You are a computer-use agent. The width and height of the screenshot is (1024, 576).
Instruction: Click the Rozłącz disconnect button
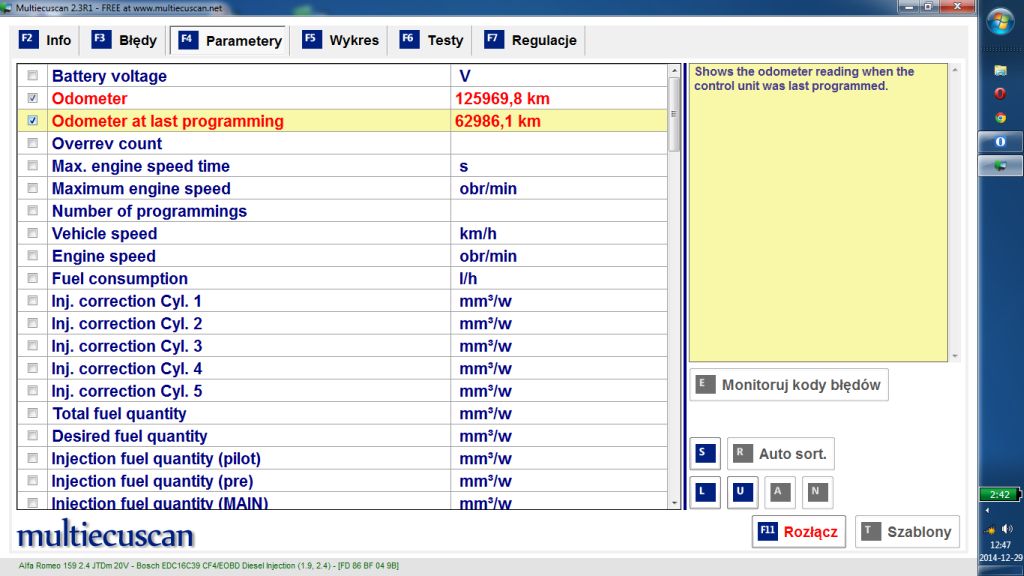[x=798, y=532]
